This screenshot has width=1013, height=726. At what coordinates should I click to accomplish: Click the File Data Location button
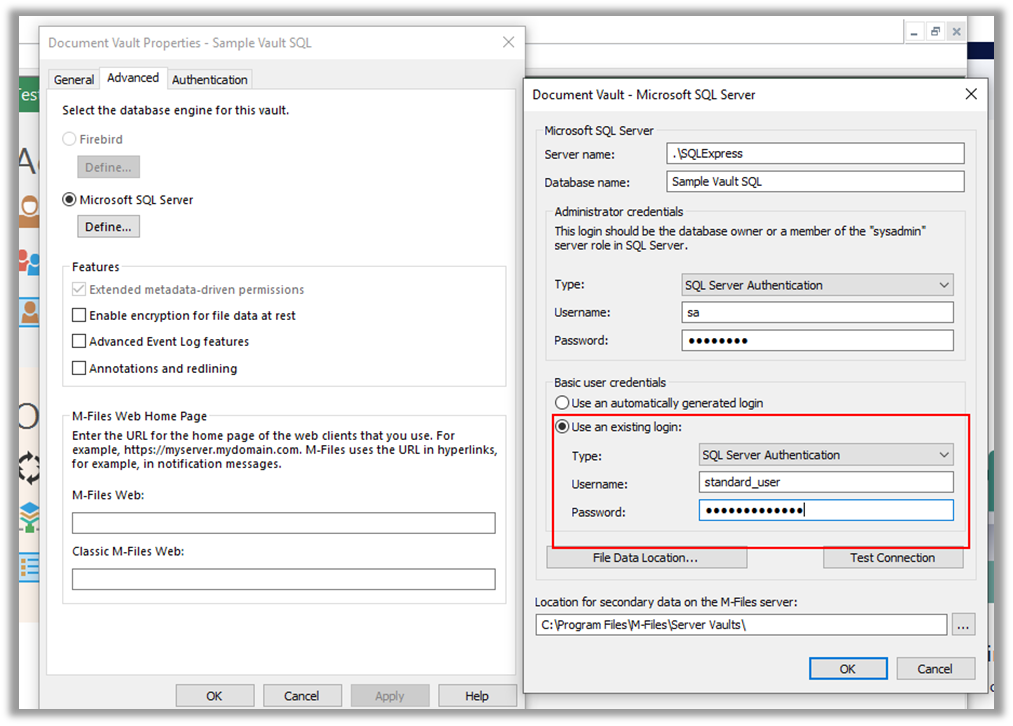pos(646,558)
